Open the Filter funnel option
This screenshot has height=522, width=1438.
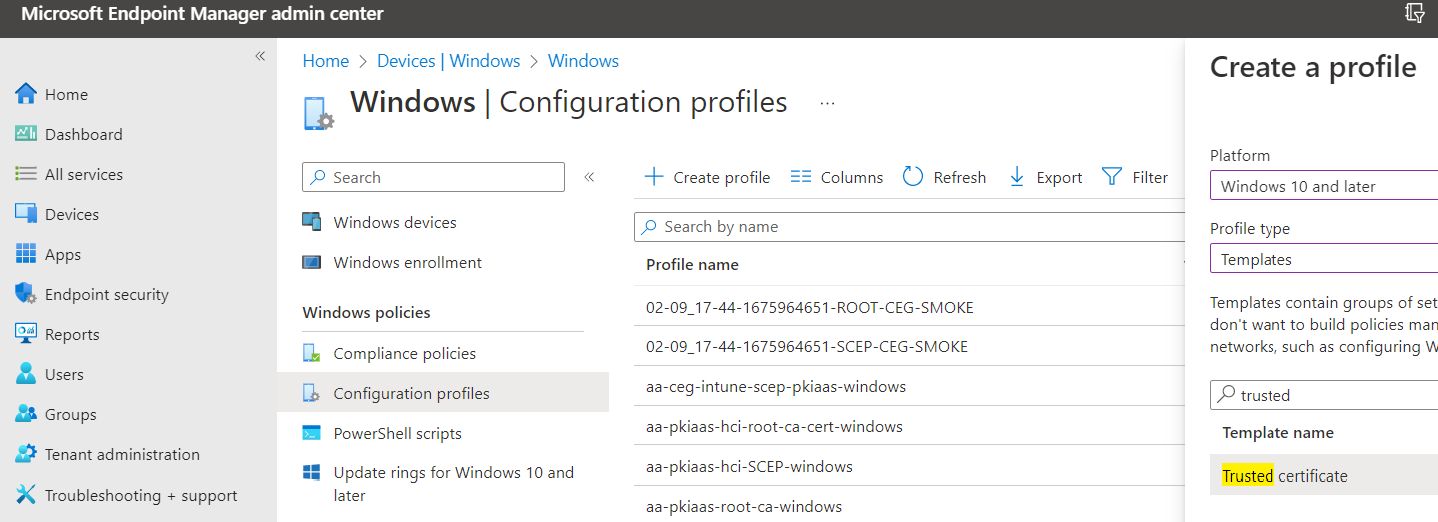(1111, 177)
